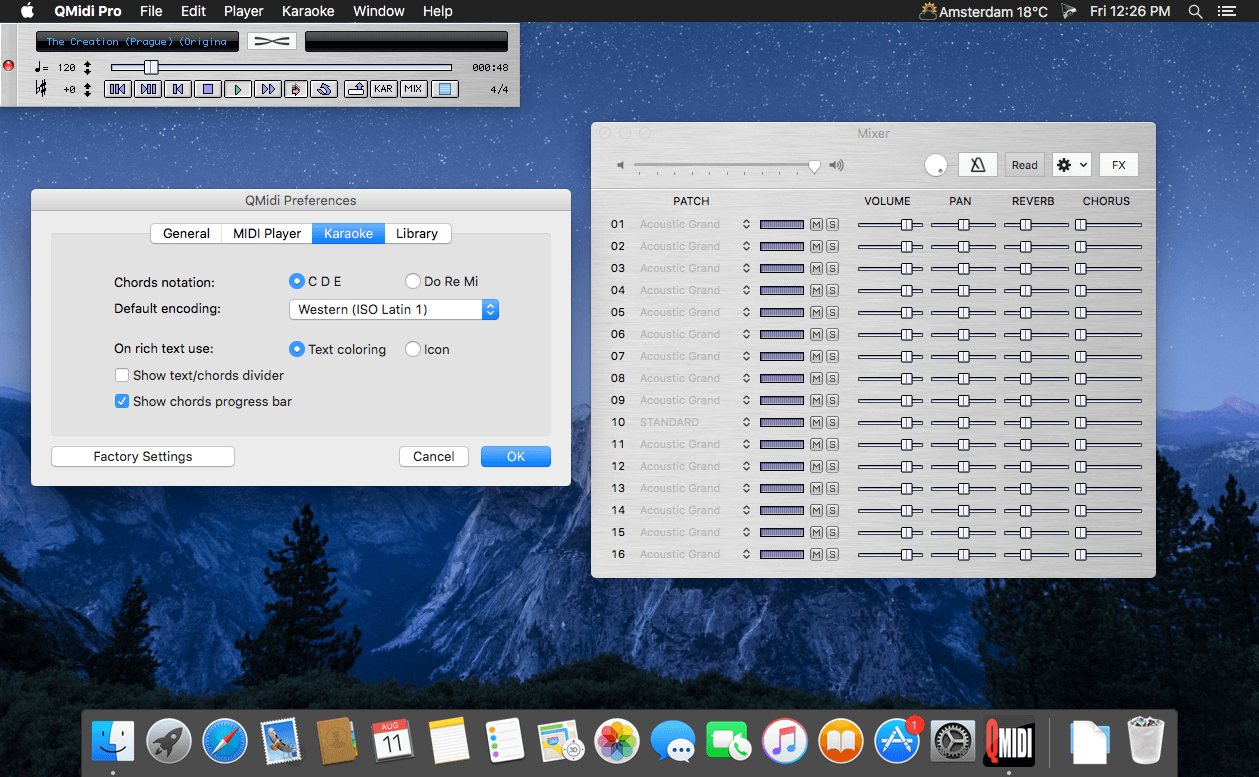The height and width of the screenshot is (777, 1259).
Task: Open patch selector for channel 01
Action: click(x=746, y=224)
